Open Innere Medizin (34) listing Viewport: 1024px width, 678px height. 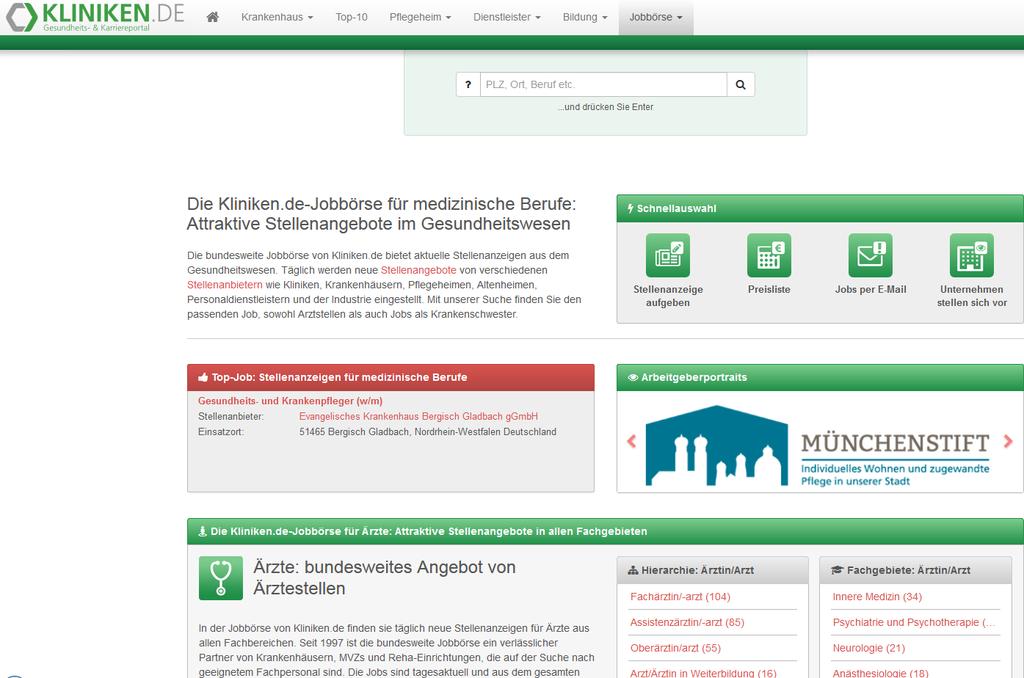tap(877, 596)
